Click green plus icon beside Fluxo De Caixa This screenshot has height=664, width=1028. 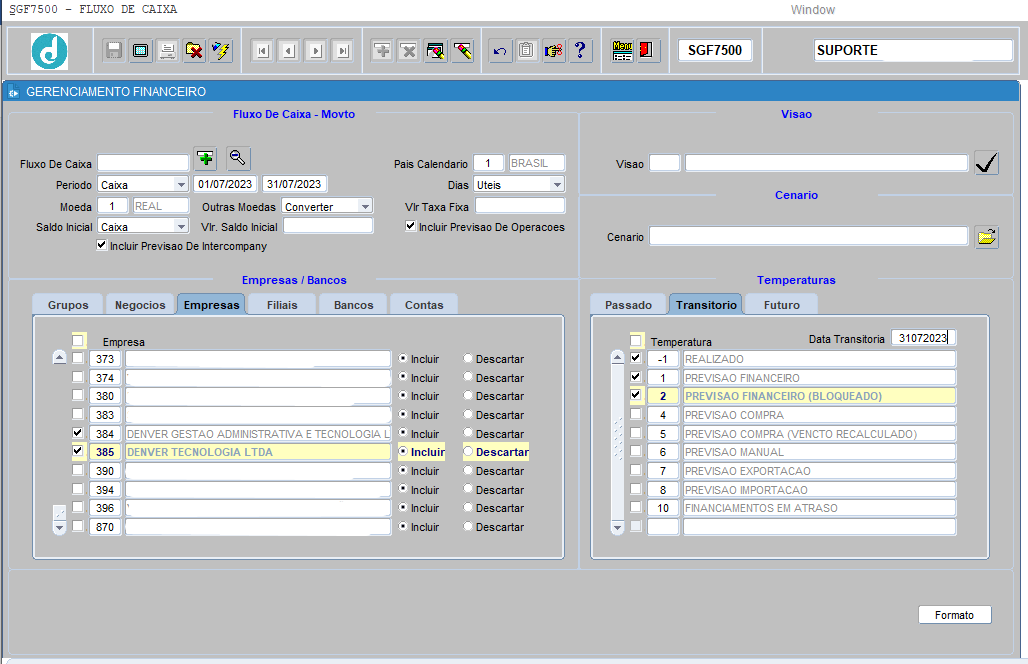[206, 159]
